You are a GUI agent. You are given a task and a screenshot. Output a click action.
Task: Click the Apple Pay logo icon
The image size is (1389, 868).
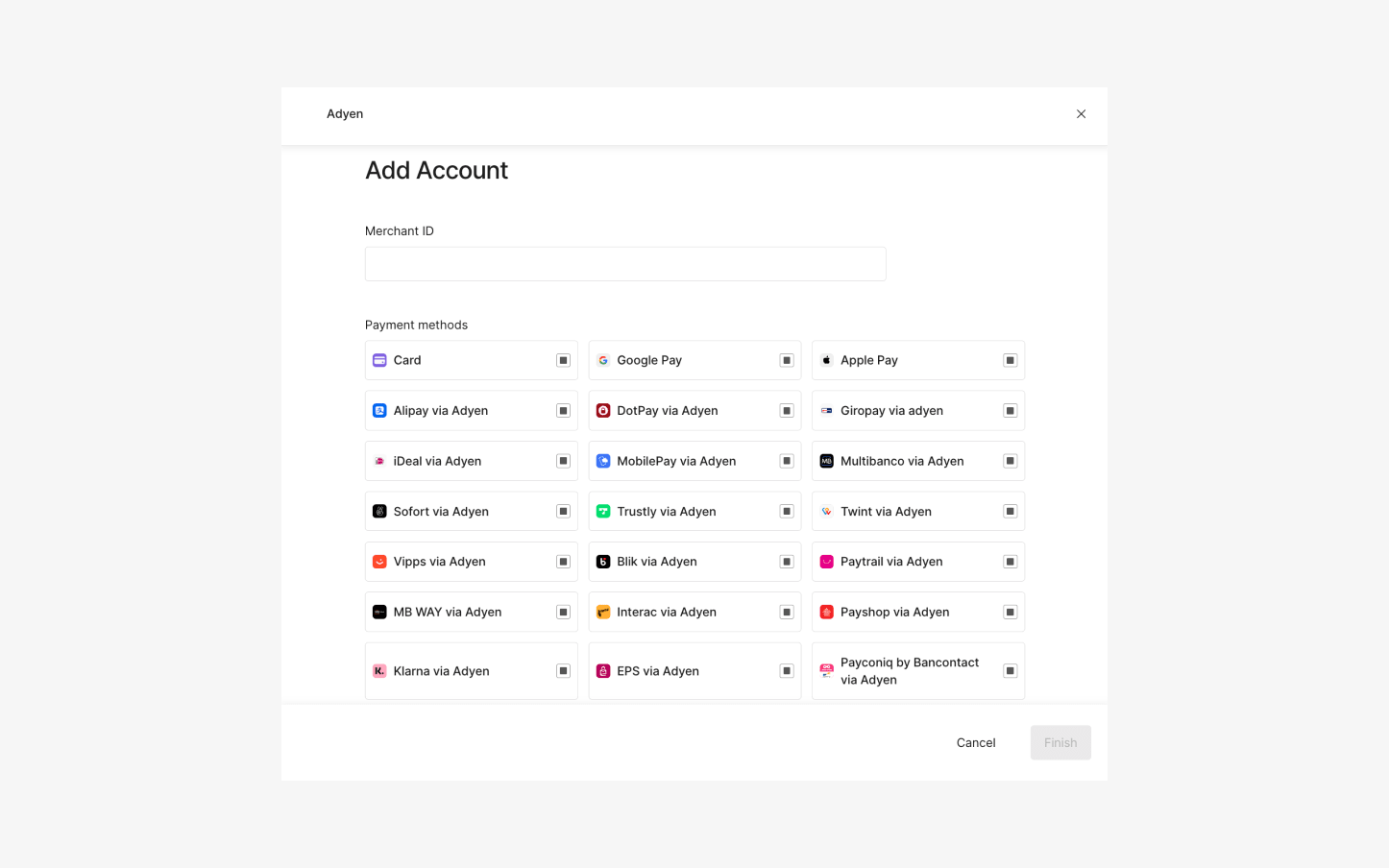[826, 360]
